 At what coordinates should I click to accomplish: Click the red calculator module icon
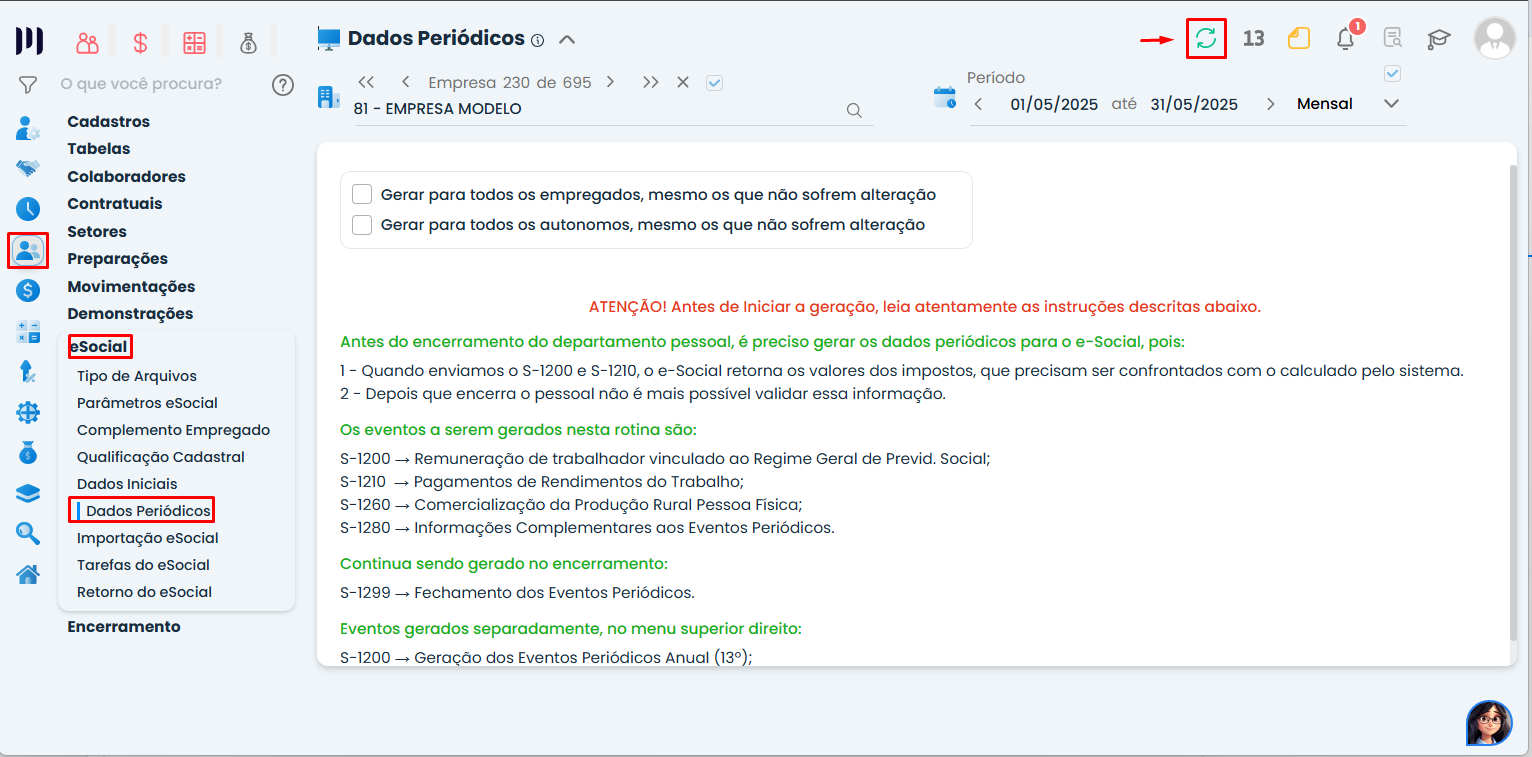194,42
